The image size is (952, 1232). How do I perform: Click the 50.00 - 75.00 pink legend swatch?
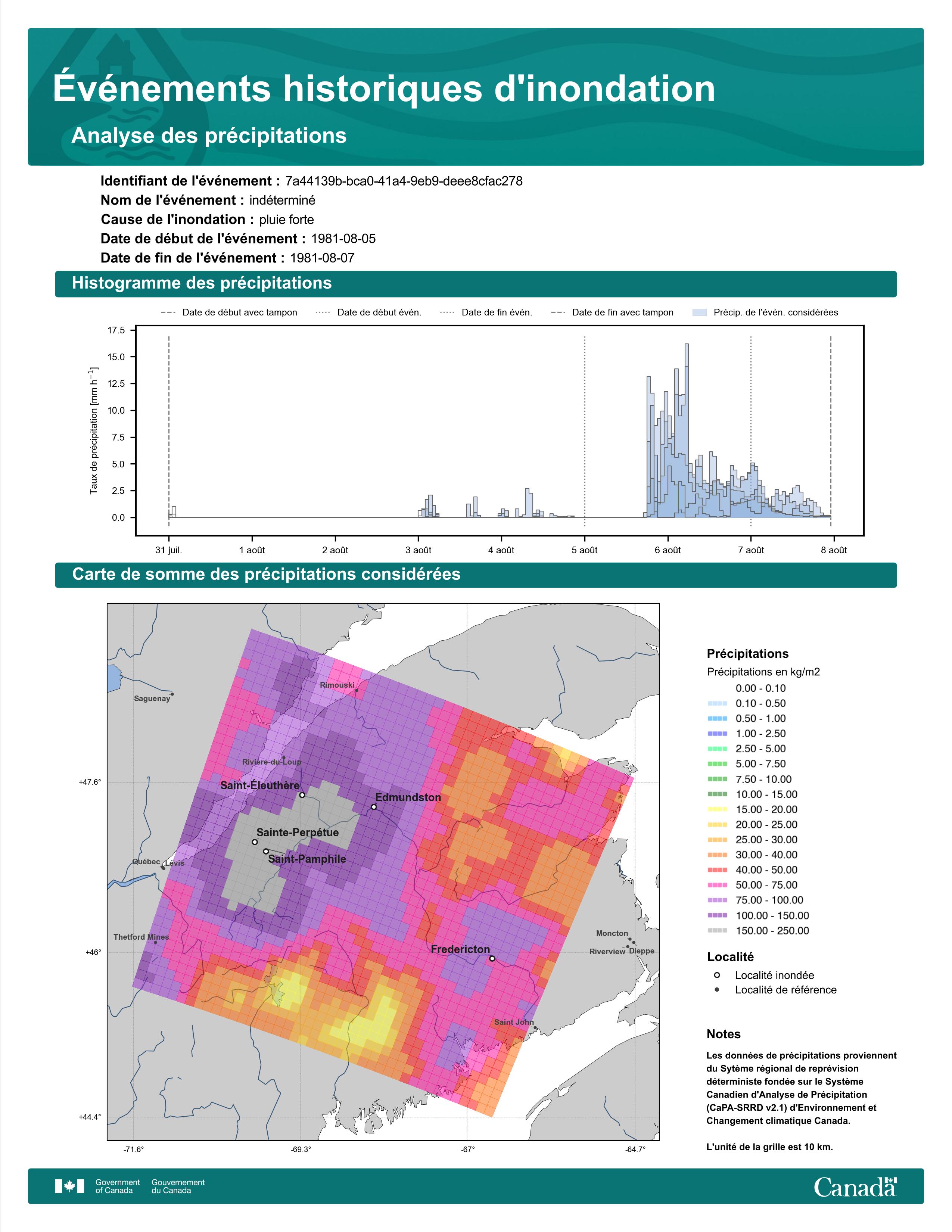[x=718, y=885]
